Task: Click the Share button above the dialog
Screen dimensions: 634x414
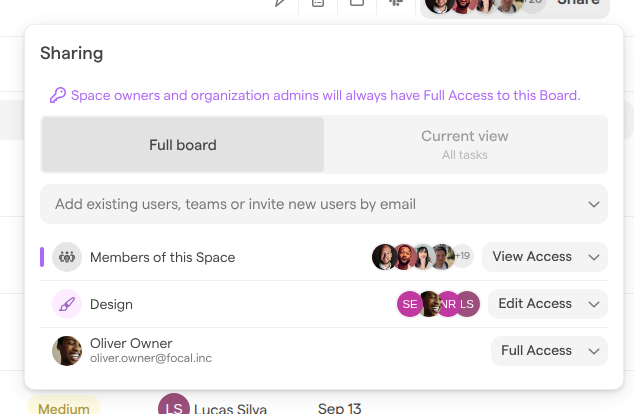Action: point(578,2)
